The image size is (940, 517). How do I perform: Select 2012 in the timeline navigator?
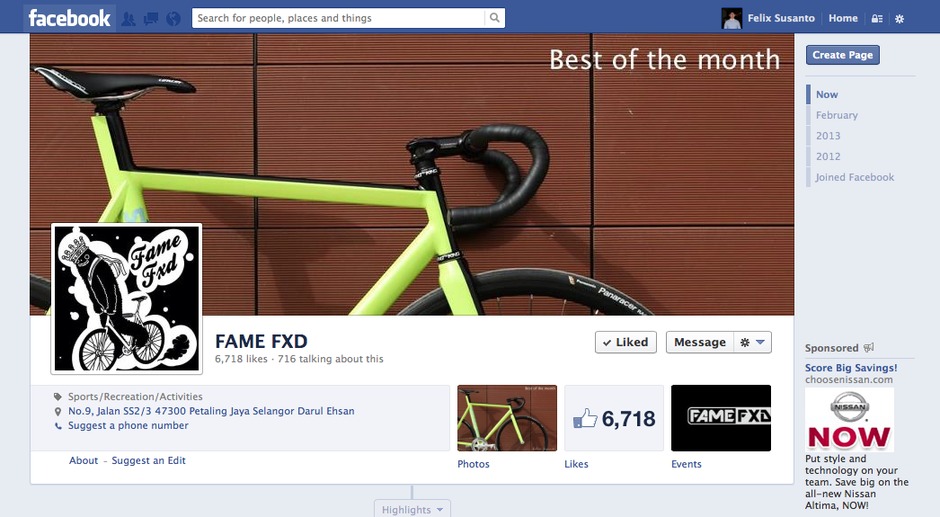(828, 157)
